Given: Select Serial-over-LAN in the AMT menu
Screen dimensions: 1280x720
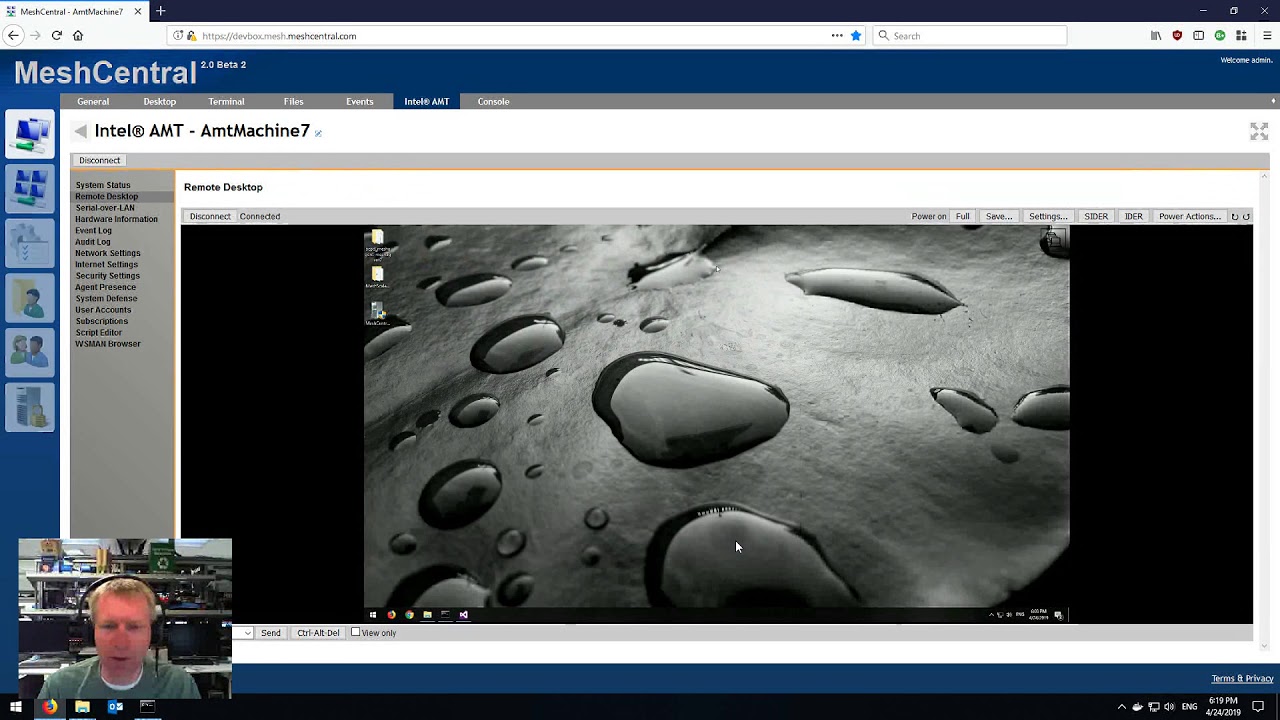Looking at the screenshot, I should pos(104,208).
